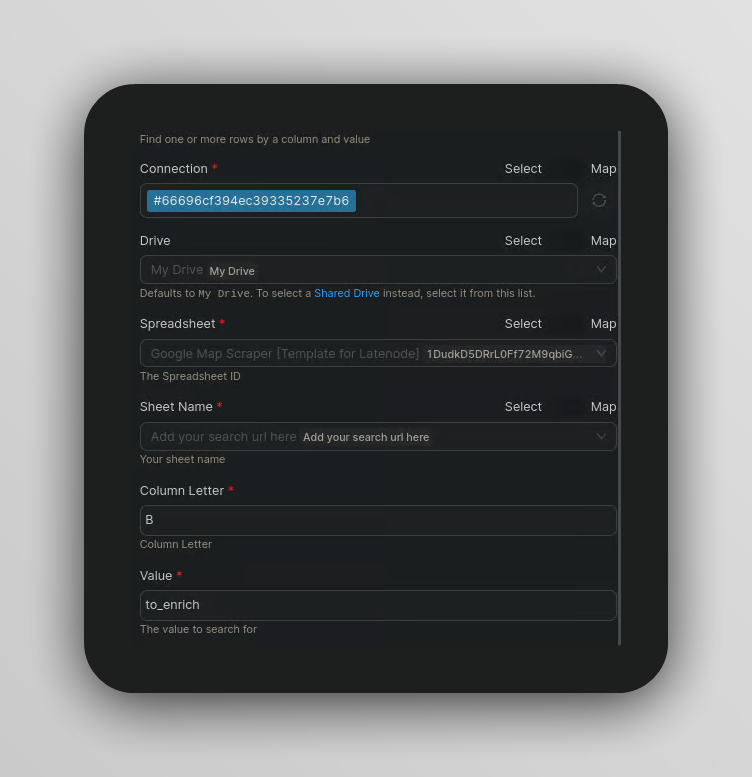Focus the Value input with to_enrich
Viewport: 752px width, 777px height.
pos(378,605)
